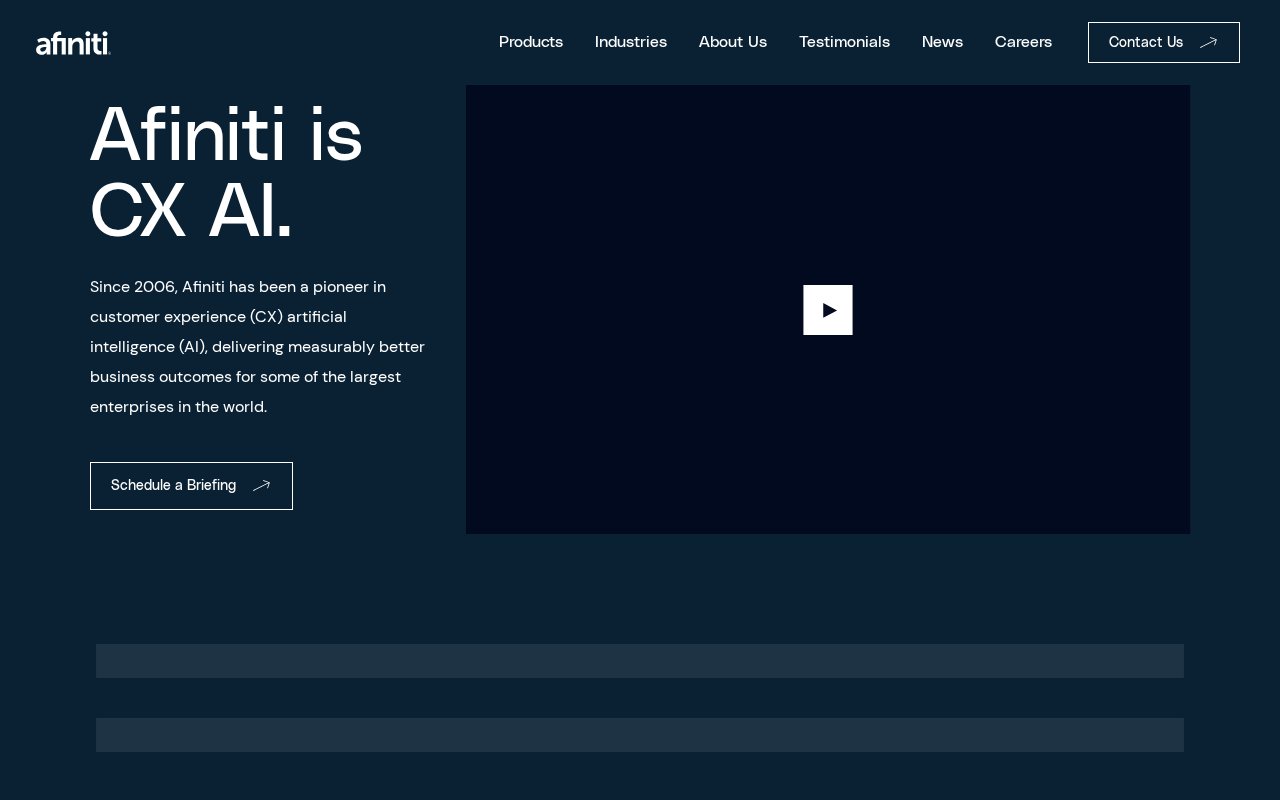
Task: Click Schedule a Briefing button
Action: click(191, 486)
